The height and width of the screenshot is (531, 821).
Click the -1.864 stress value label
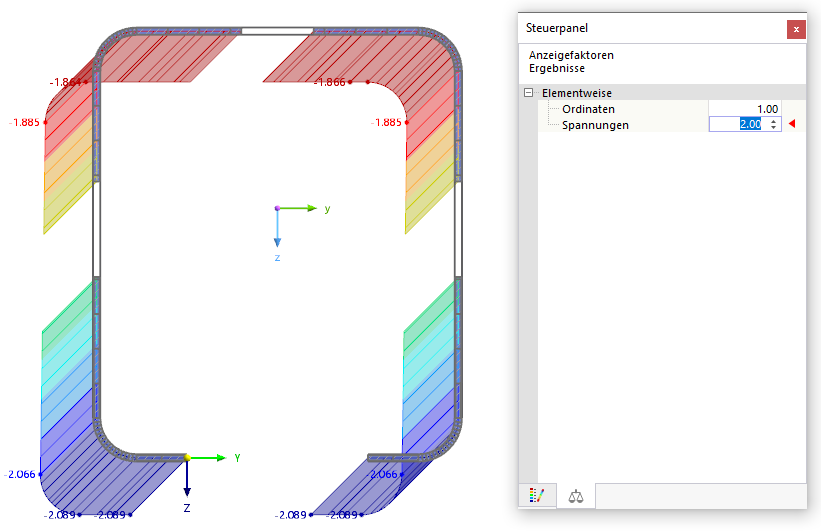65,82
